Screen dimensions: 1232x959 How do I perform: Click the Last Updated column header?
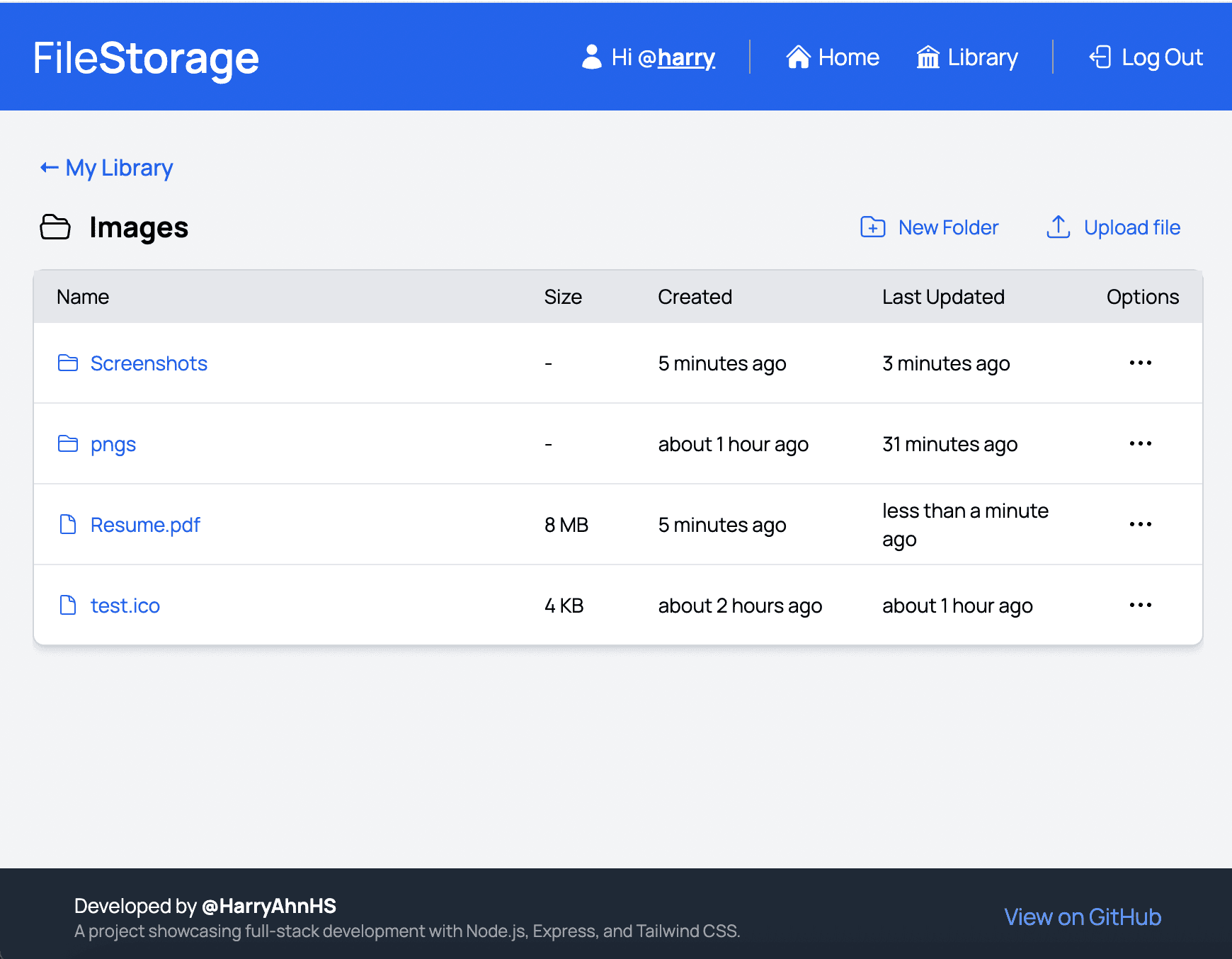coord(943,297)
